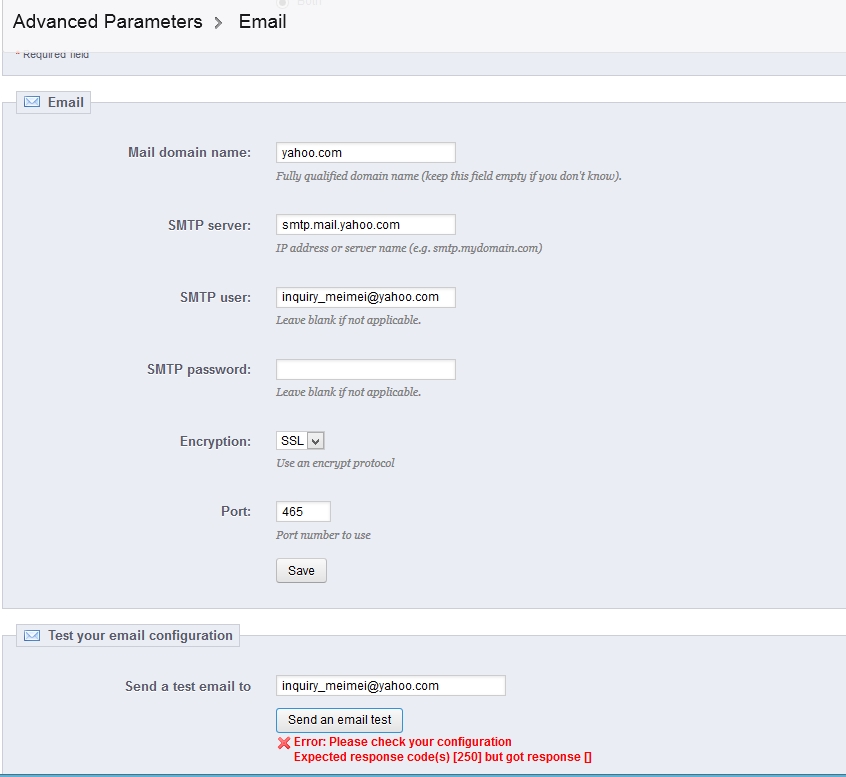Click the 'Expected response code(s) [250]' error line
846x777 pixels.
(442, 757)
